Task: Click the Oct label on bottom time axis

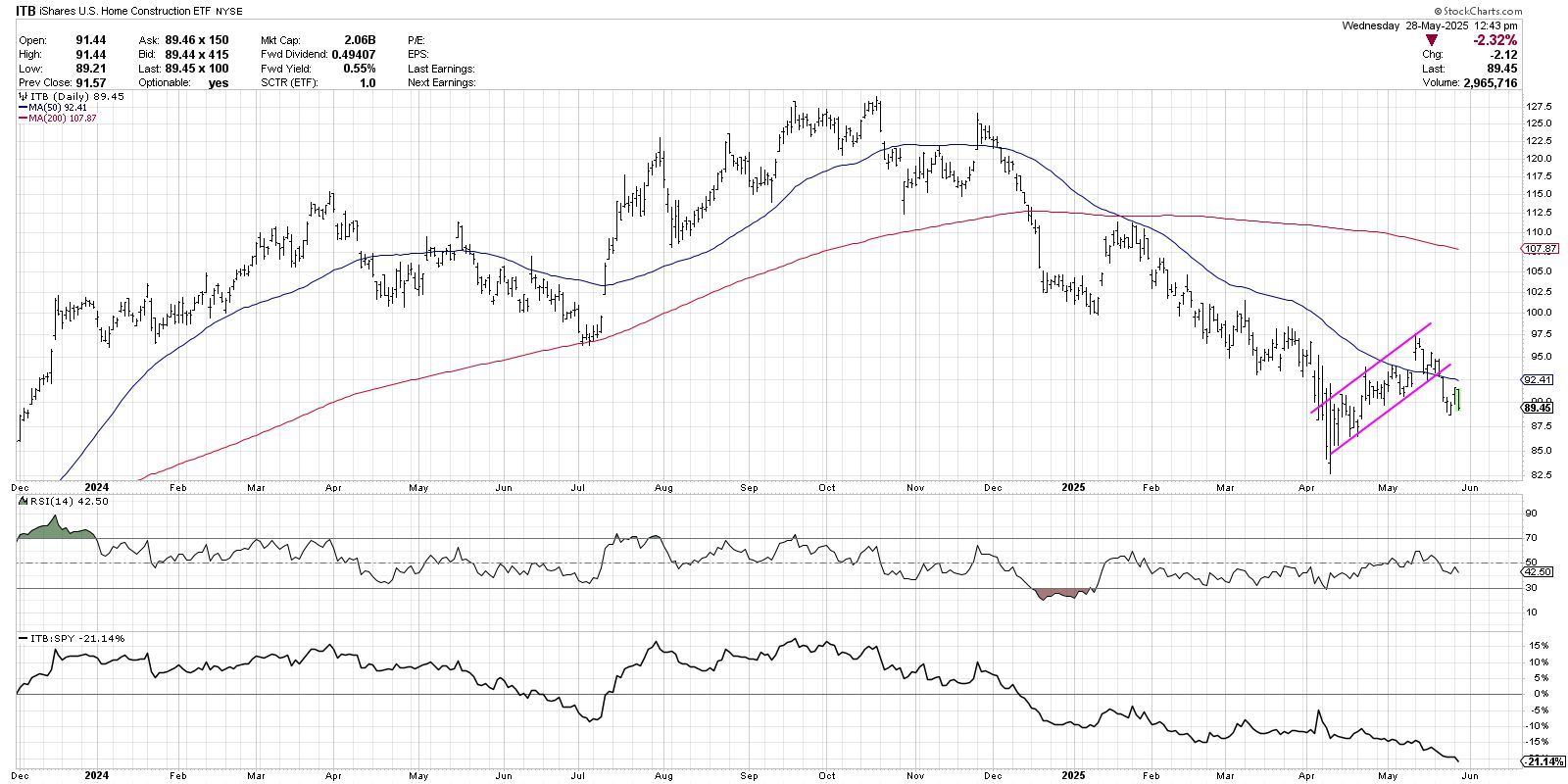Action: [x=828, y=776]
